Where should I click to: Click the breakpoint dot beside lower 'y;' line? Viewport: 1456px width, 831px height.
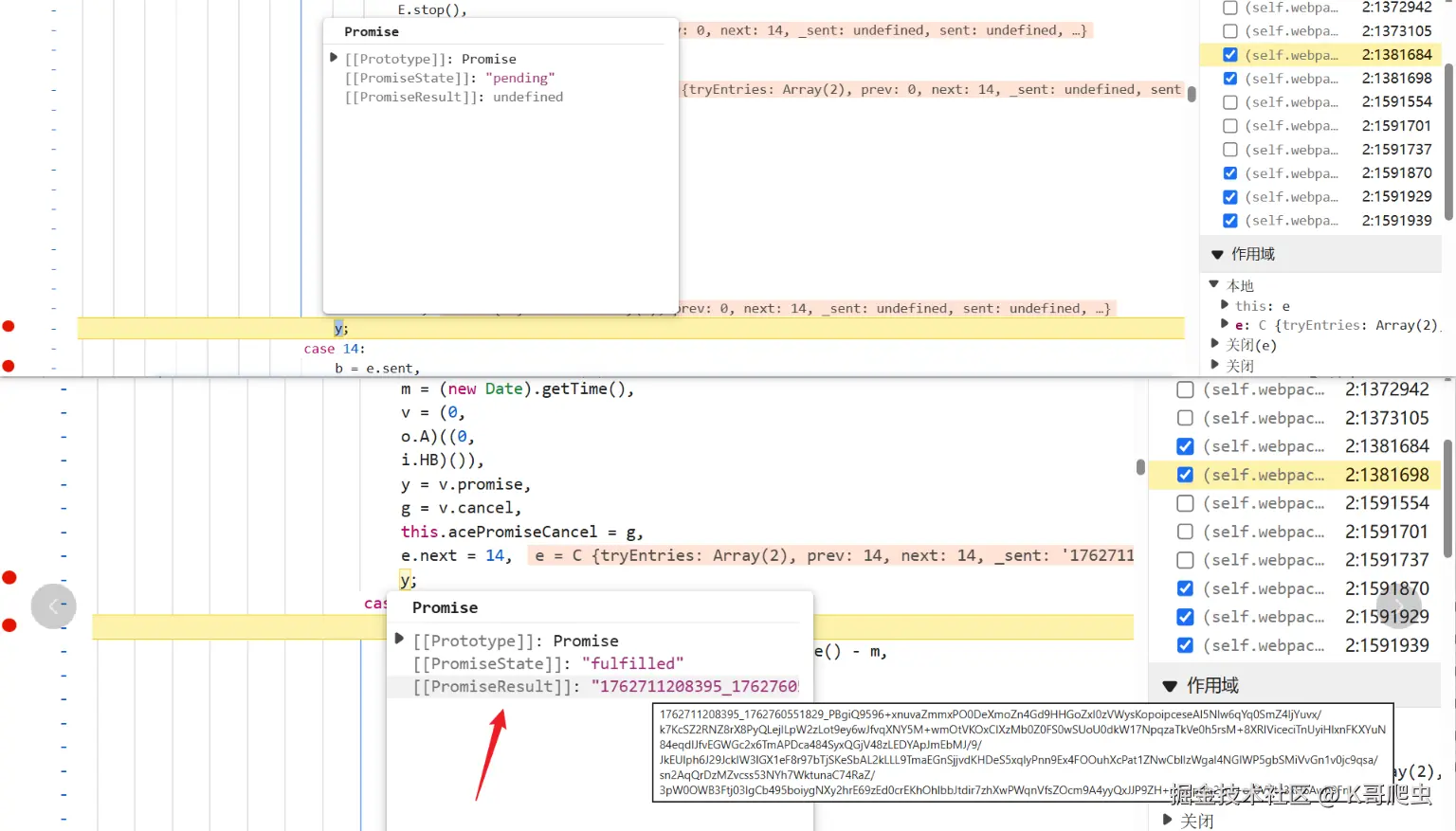9,577
